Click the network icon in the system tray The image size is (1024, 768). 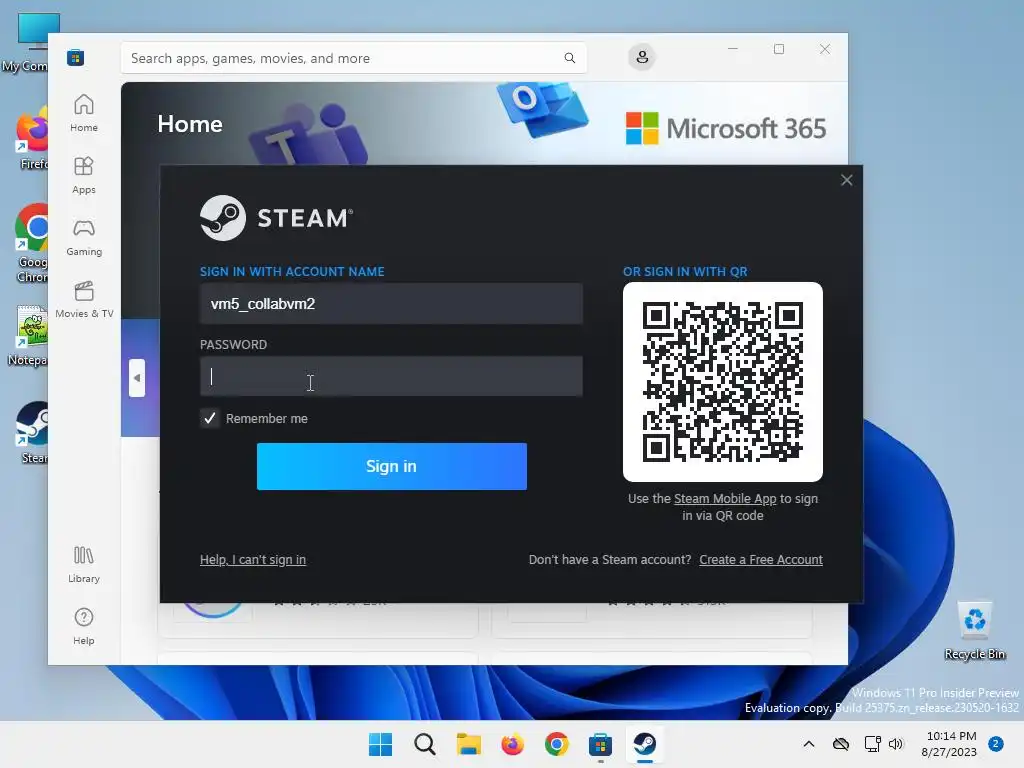pos(872,744)
